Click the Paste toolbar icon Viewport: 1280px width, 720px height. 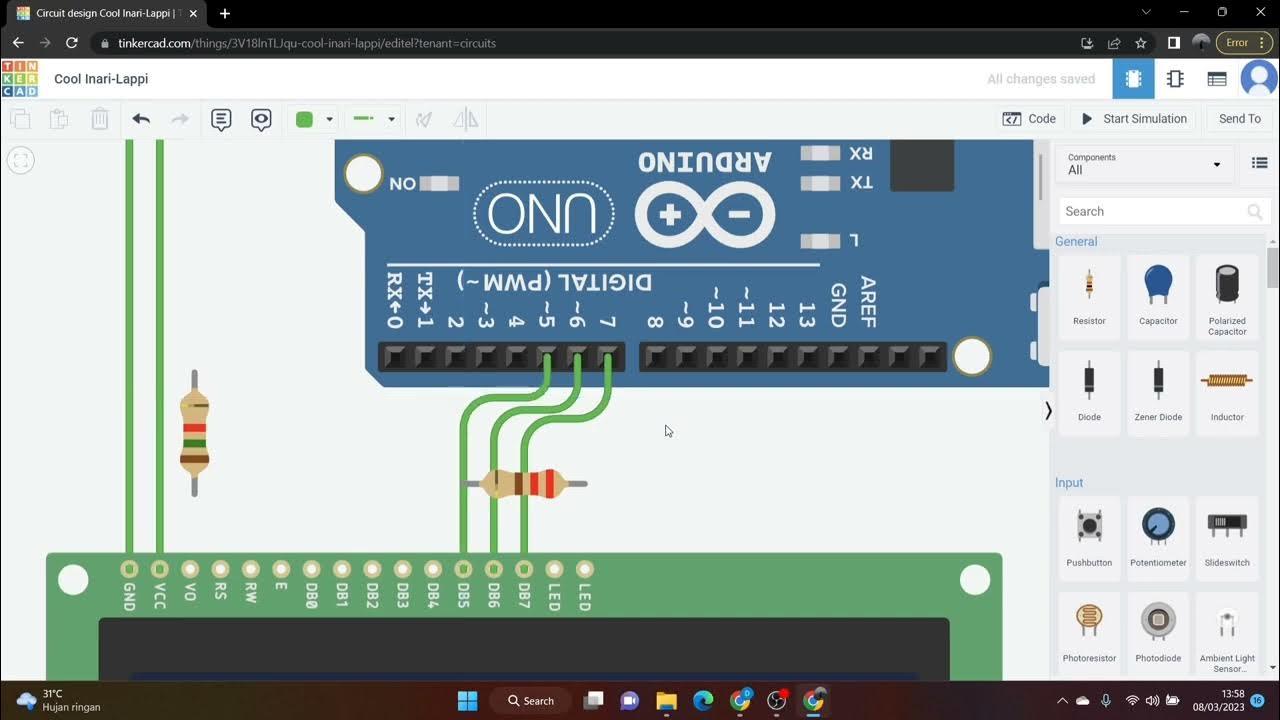(x=59, y=119)
